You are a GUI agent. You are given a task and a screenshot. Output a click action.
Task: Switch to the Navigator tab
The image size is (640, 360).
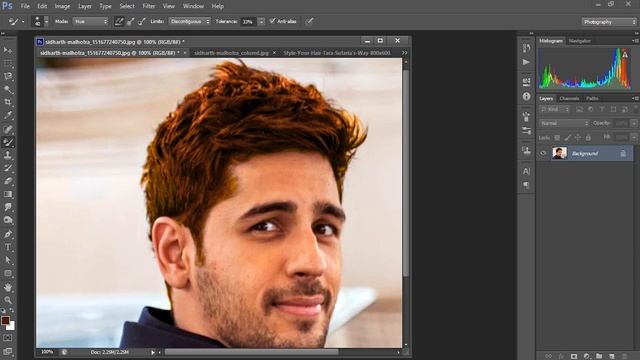click(580, 41)
